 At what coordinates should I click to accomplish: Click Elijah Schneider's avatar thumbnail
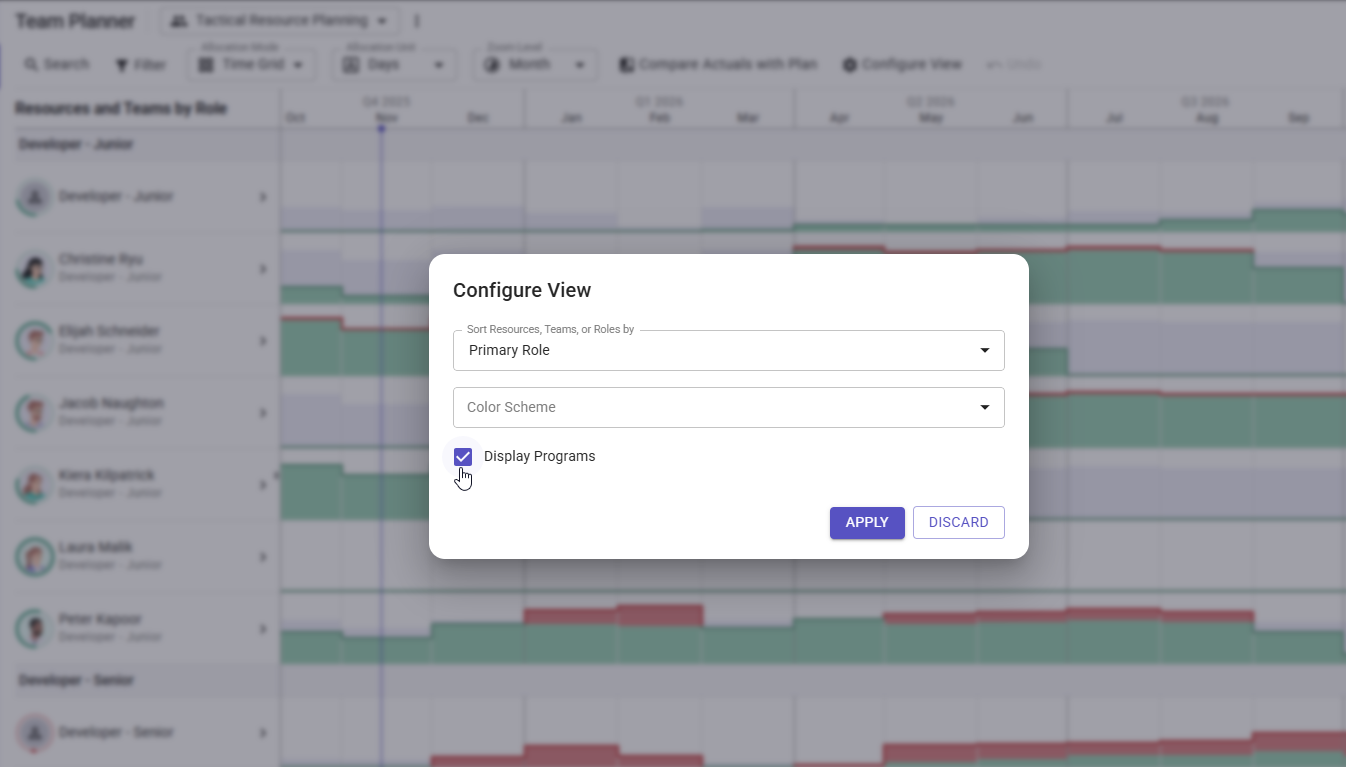(34, 342)
